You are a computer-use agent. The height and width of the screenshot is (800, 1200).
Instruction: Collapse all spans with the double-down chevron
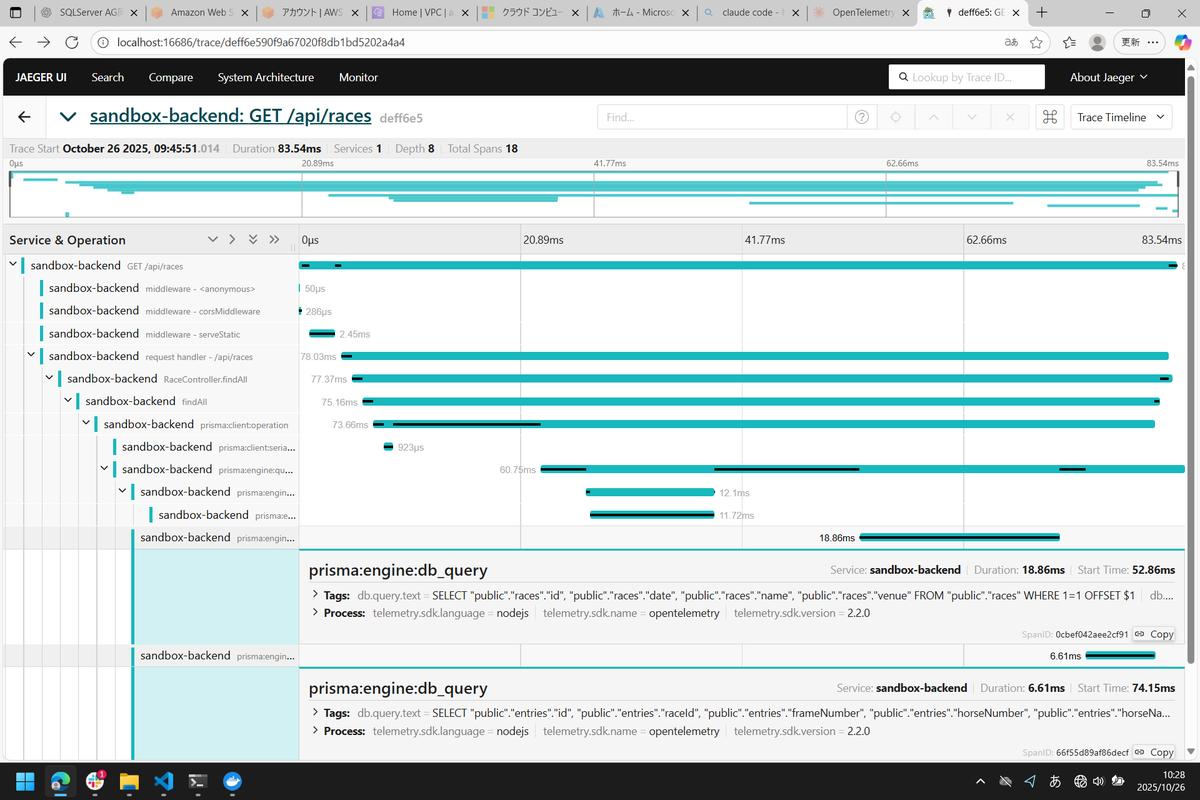[x=253, y=240]
